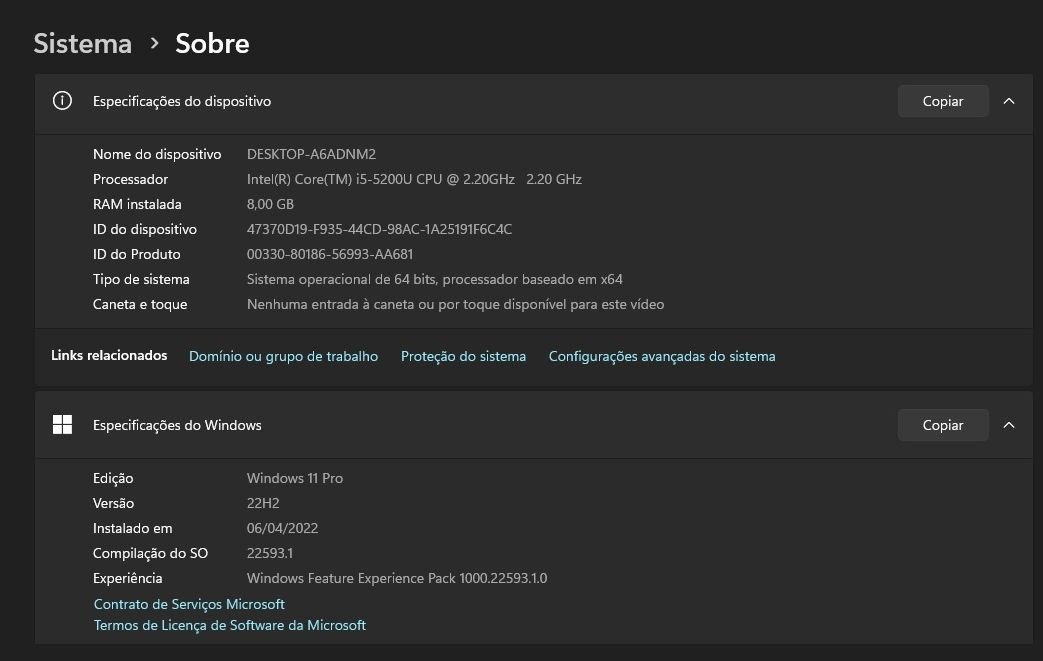This screenshot has height=661, width=1043.
Task: Collapse the Especificações do Windows section chevron
Action: coord(1008,425)
